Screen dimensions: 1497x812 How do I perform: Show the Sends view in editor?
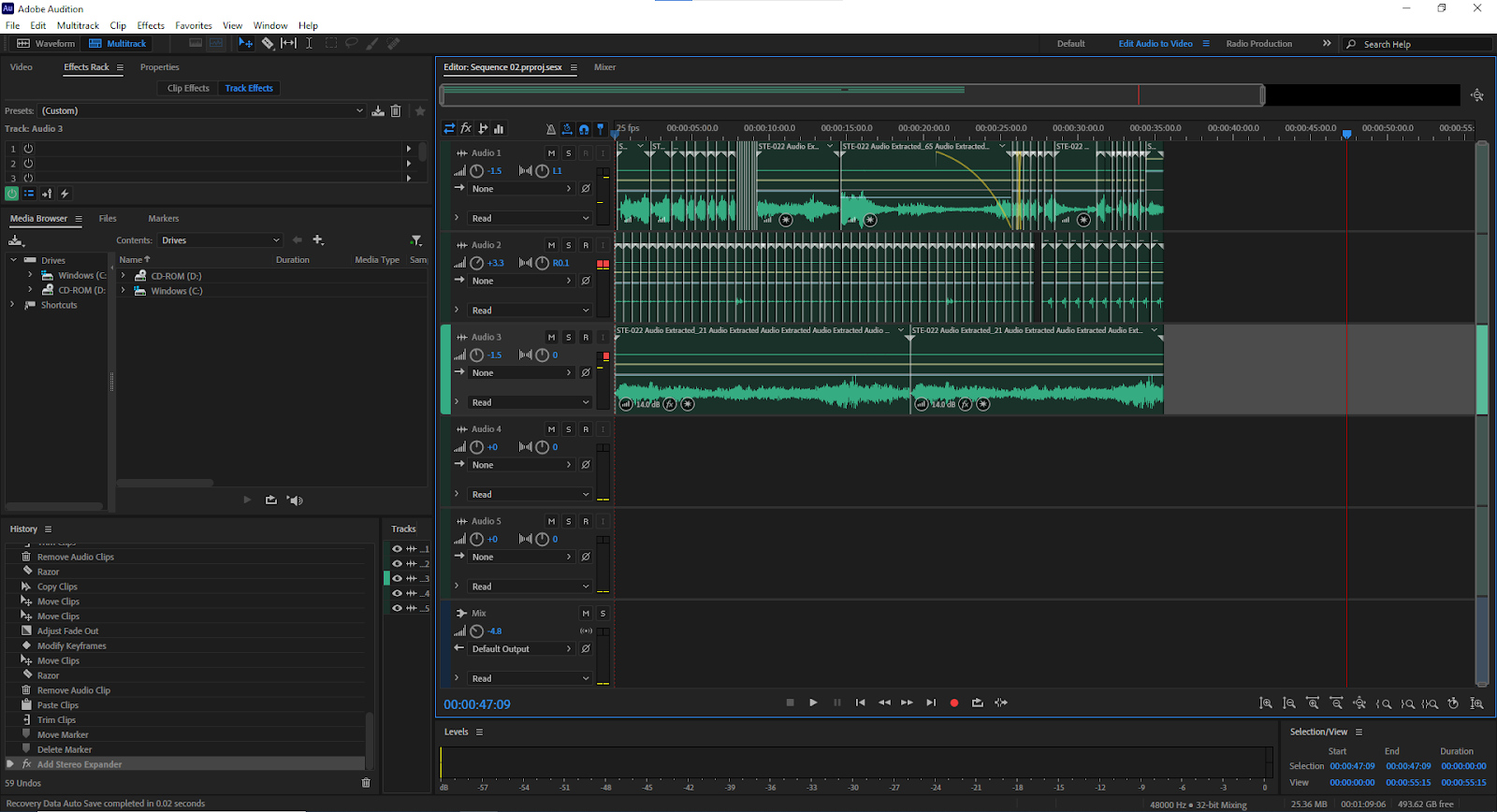coord(483,129)
